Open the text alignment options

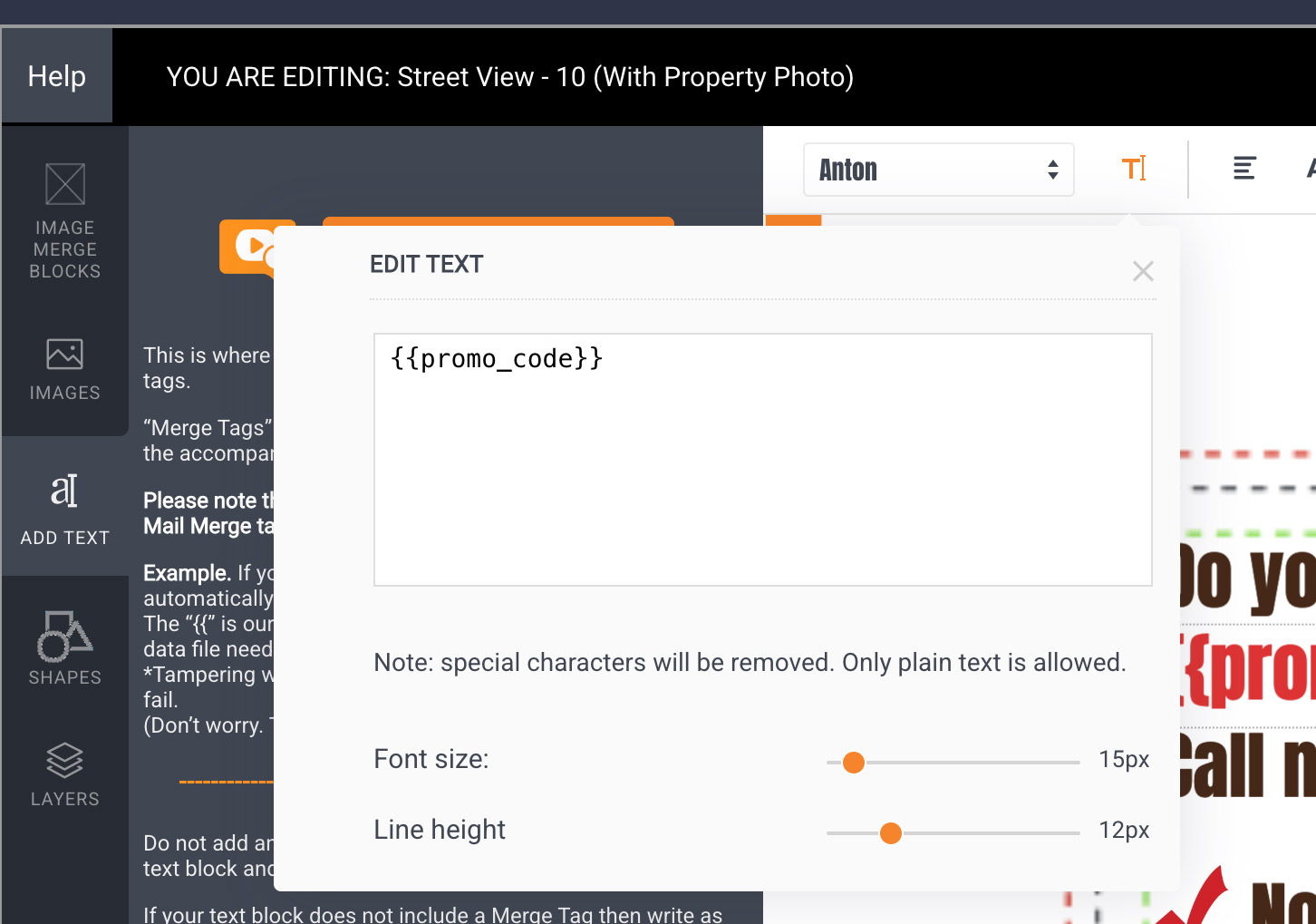[x=1244, y=169]
